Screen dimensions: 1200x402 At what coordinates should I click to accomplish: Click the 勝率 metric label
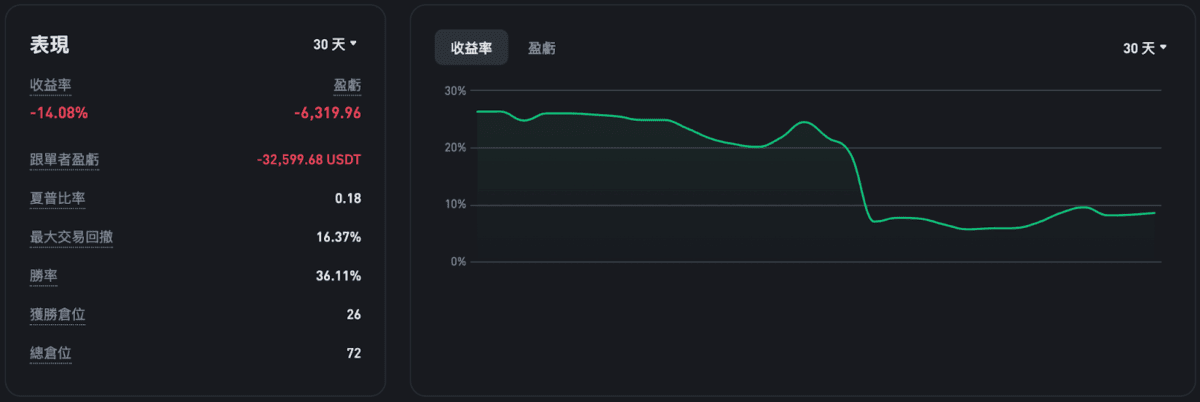pos(44,275)
